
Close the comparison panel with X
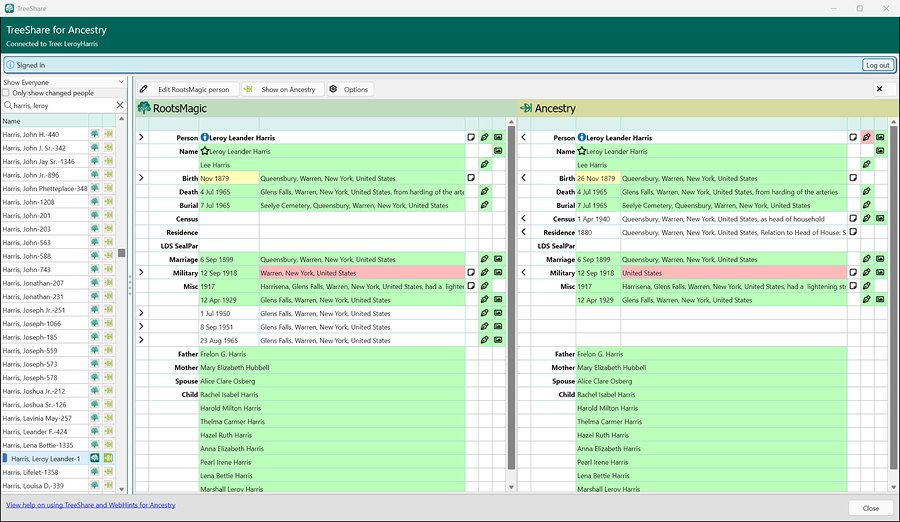879,89
